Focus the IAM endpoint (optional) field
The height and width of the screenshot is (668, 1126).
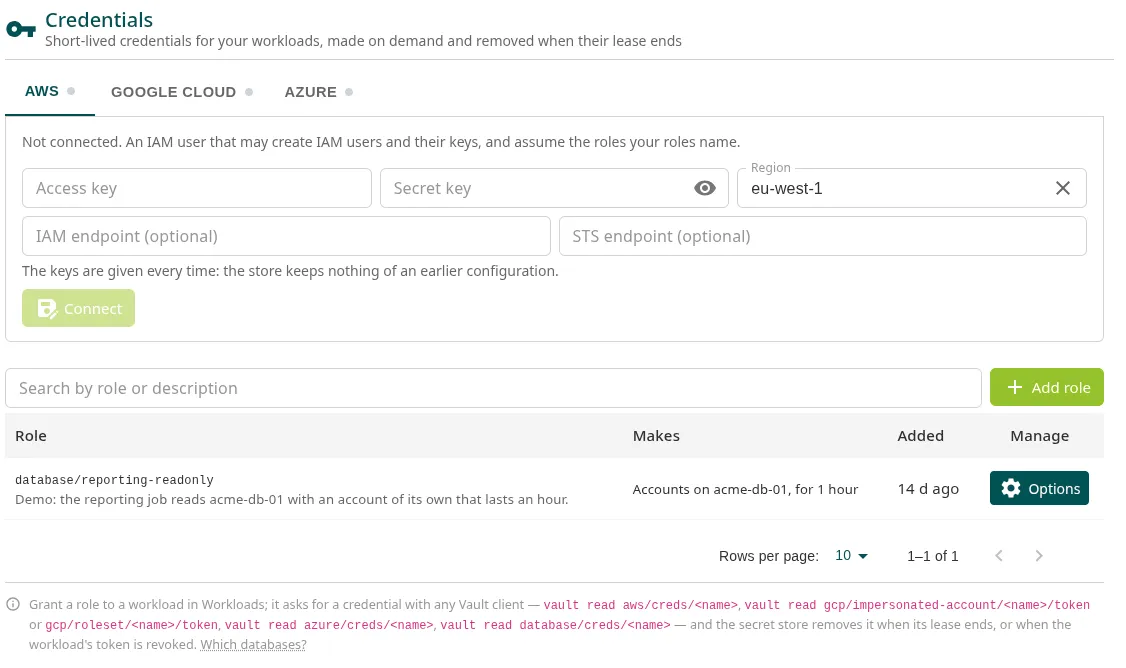[287, 236]
